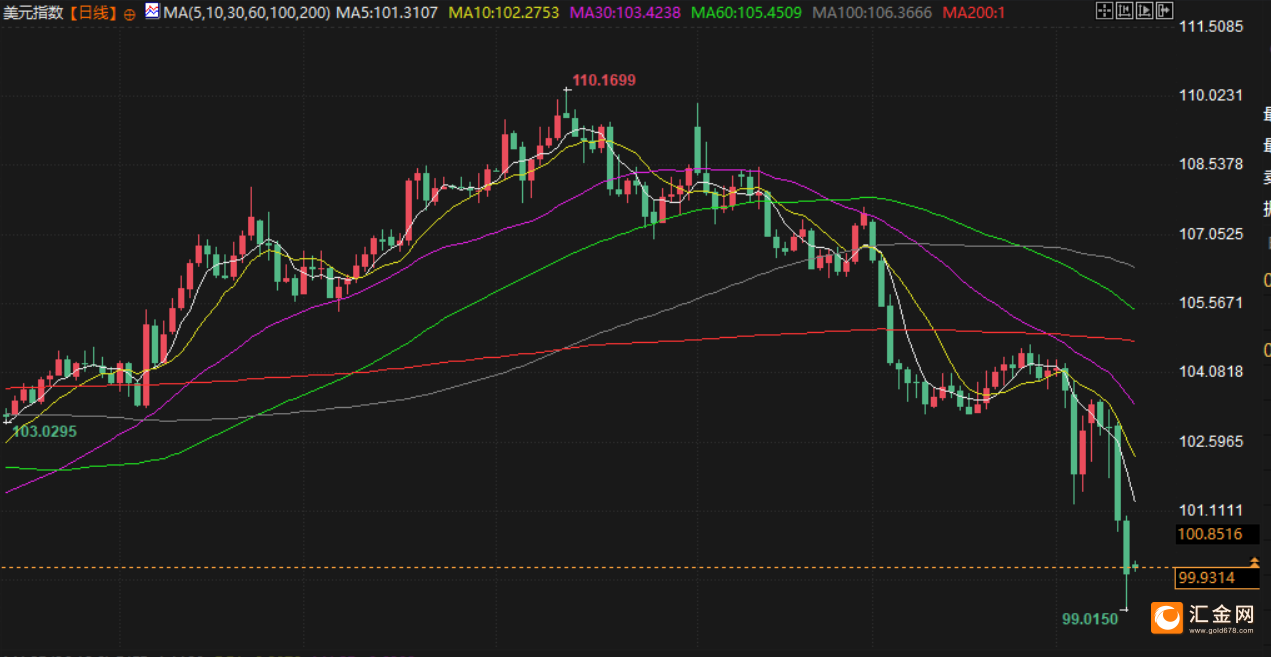Select the MA5:101.3107 legend value
The image size is (1271, 657).
tap(387, 13)
